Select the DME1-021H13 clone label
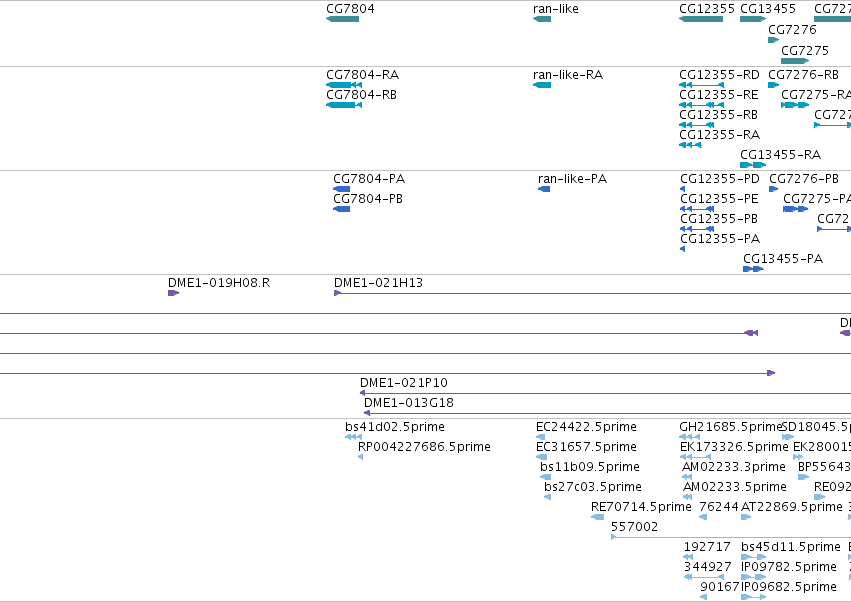The image size is (851, 602). (378, 283)
